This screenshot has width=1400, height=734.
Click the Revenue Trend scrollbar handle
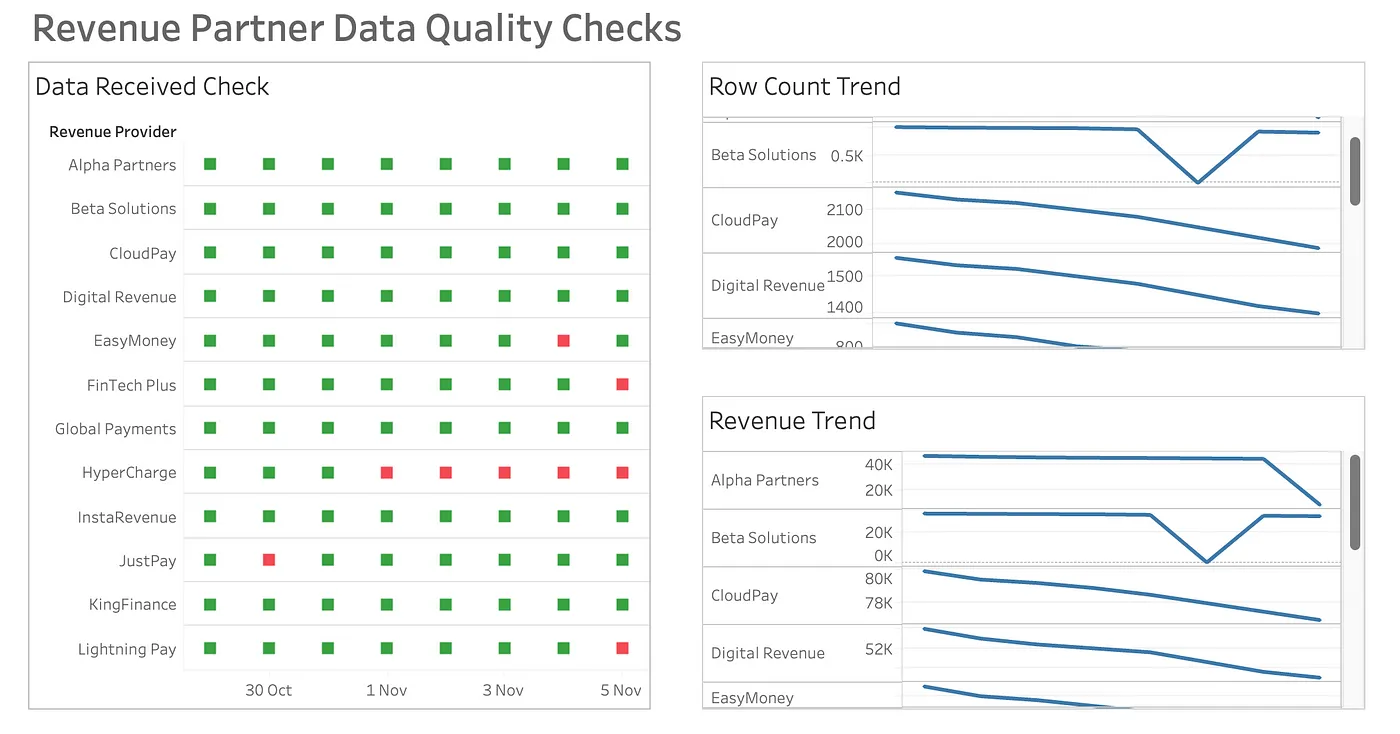1355,502
